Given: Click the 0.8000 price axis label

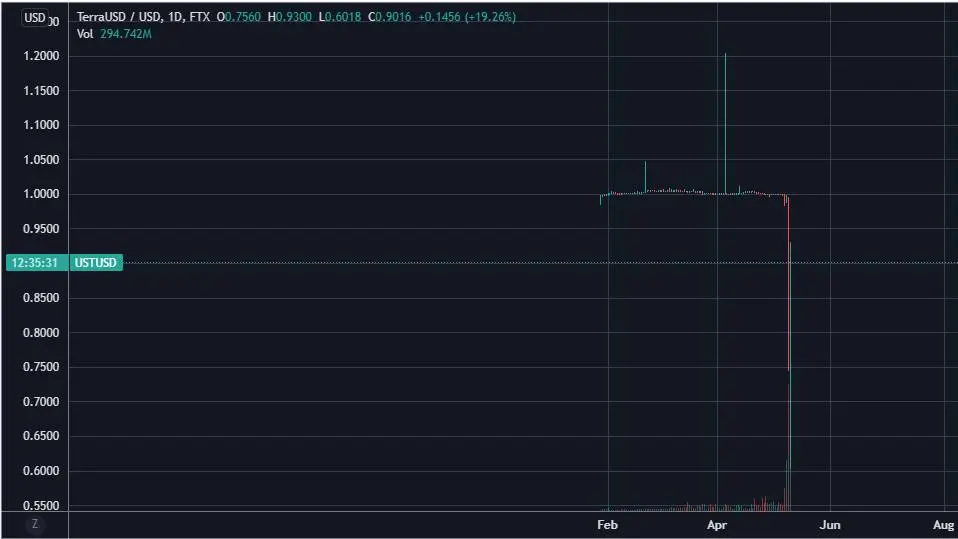Looking at the screenshot, I should tap(42, 332).
